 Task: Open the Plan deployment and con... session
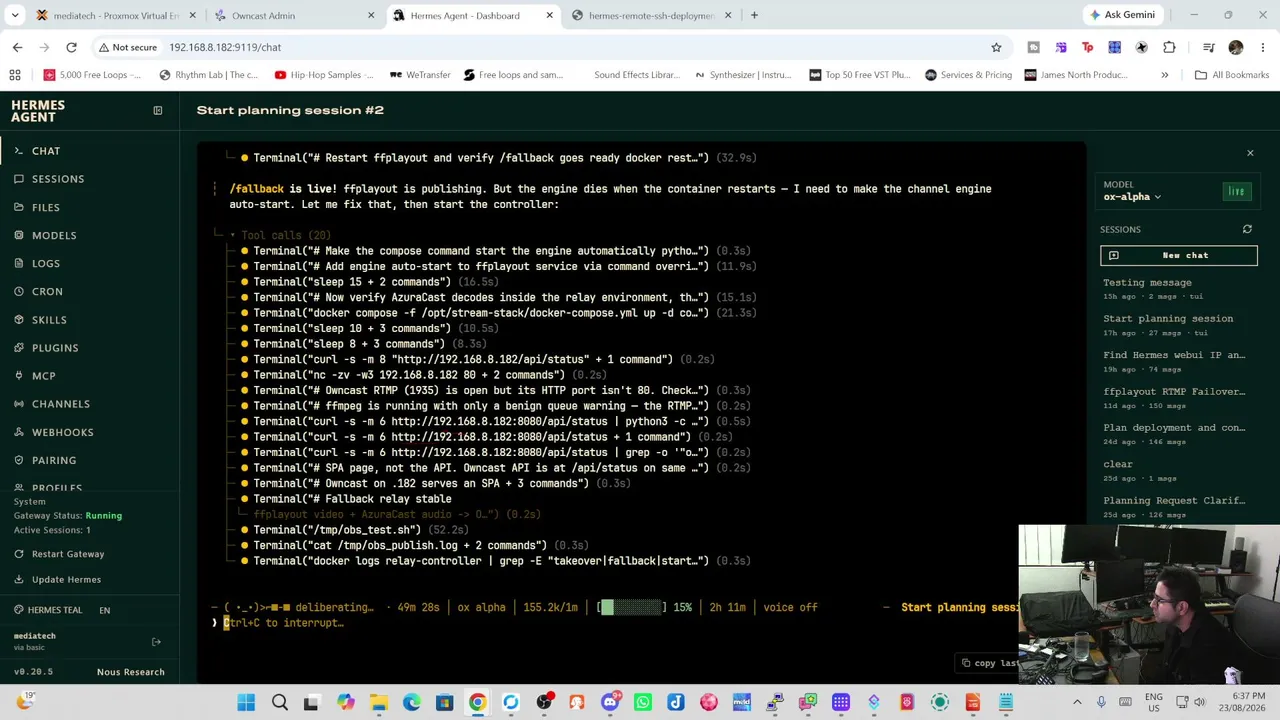[x=1179, y=433]
